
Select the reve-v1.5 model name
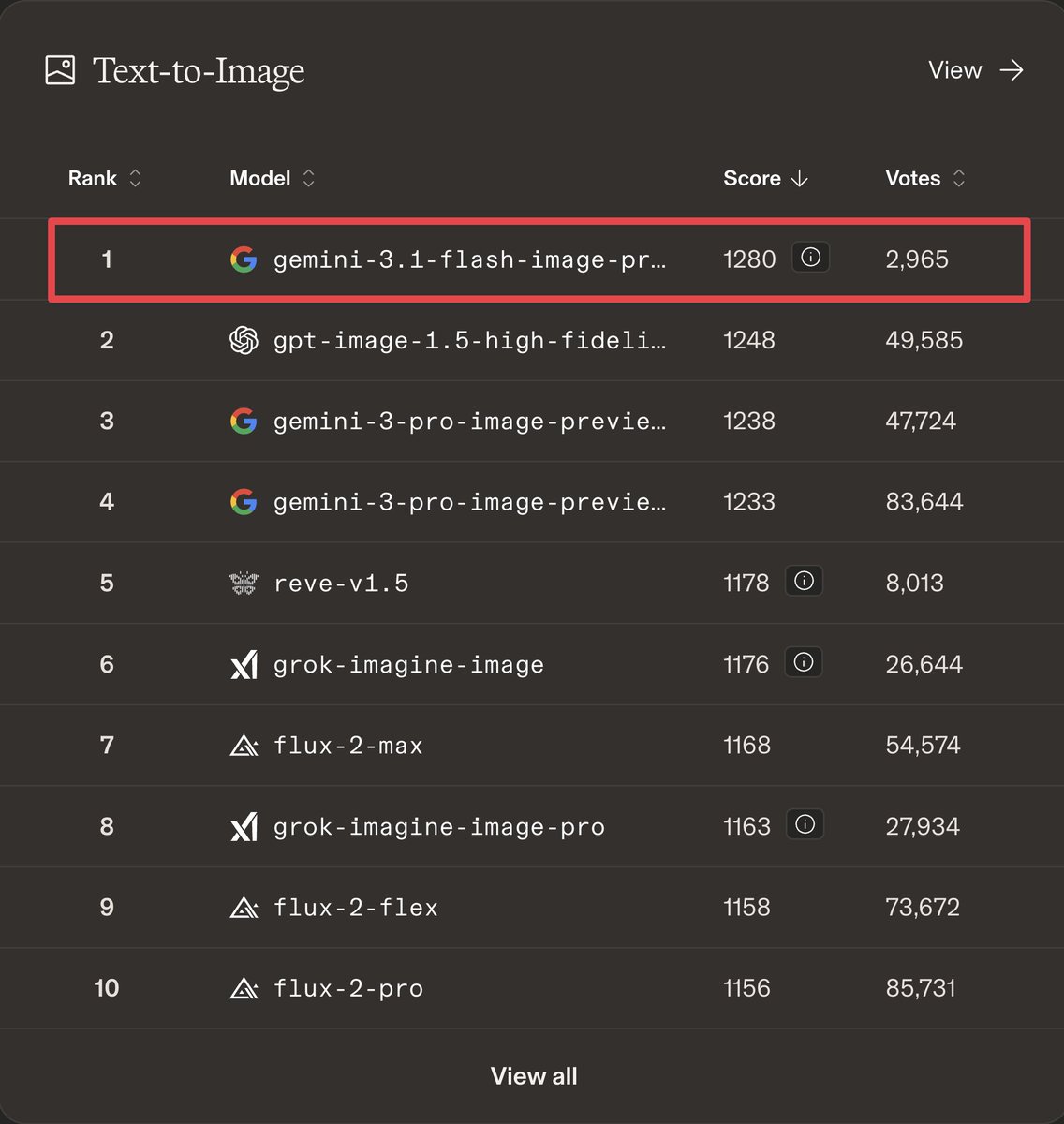tap(341, 584)
